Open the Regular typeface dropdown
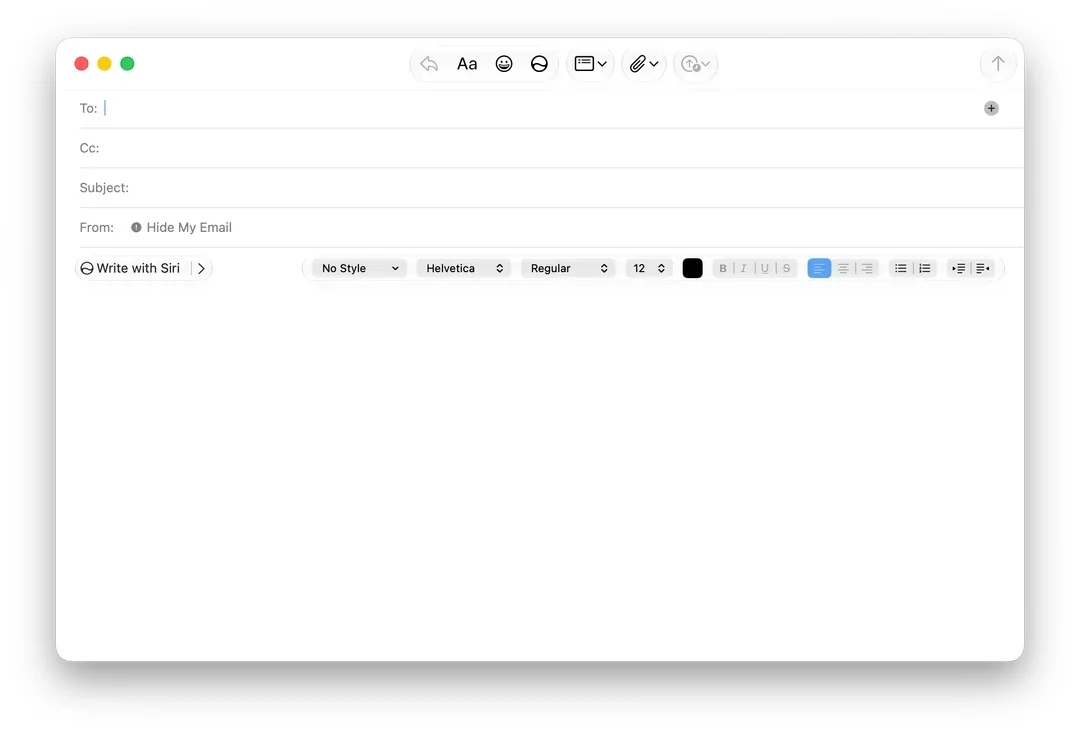 point(568,269)
